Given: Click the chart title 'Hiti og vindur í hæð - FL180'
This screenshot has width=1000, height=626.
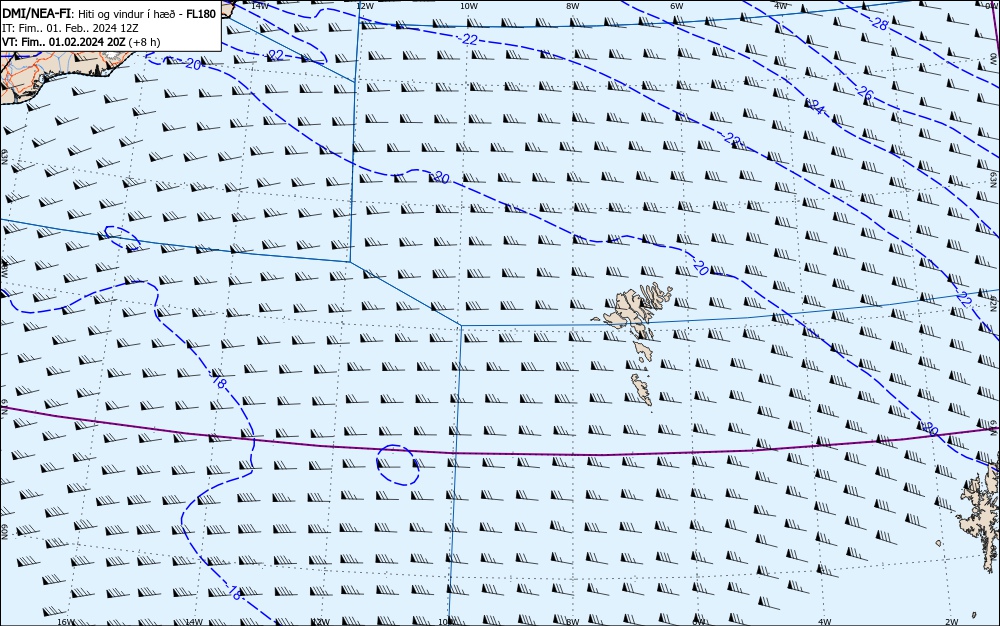Looking at the screenshot, I should (147, 14).
